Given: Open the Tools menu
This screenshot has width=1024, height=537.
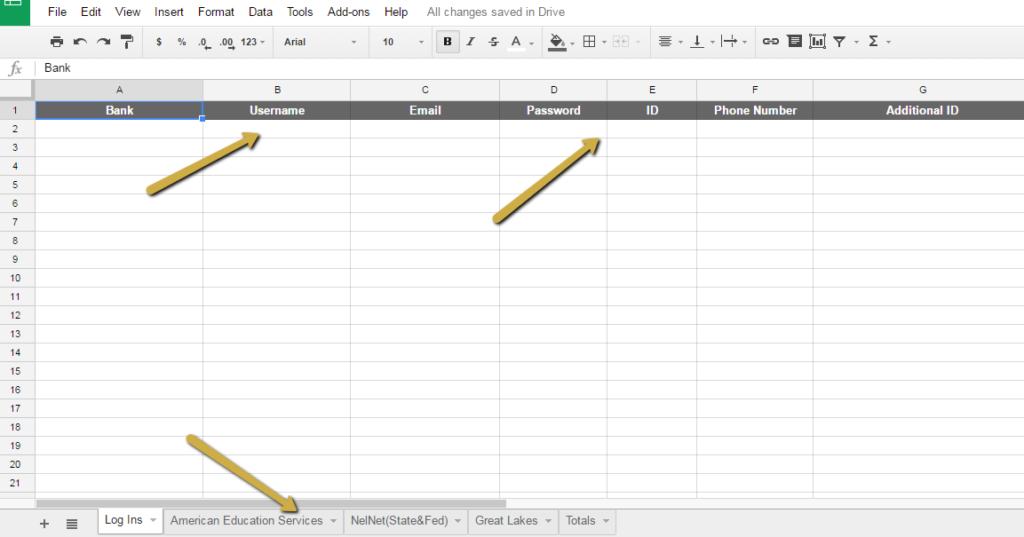Looking at the screenshot, I should pos(300,12).
